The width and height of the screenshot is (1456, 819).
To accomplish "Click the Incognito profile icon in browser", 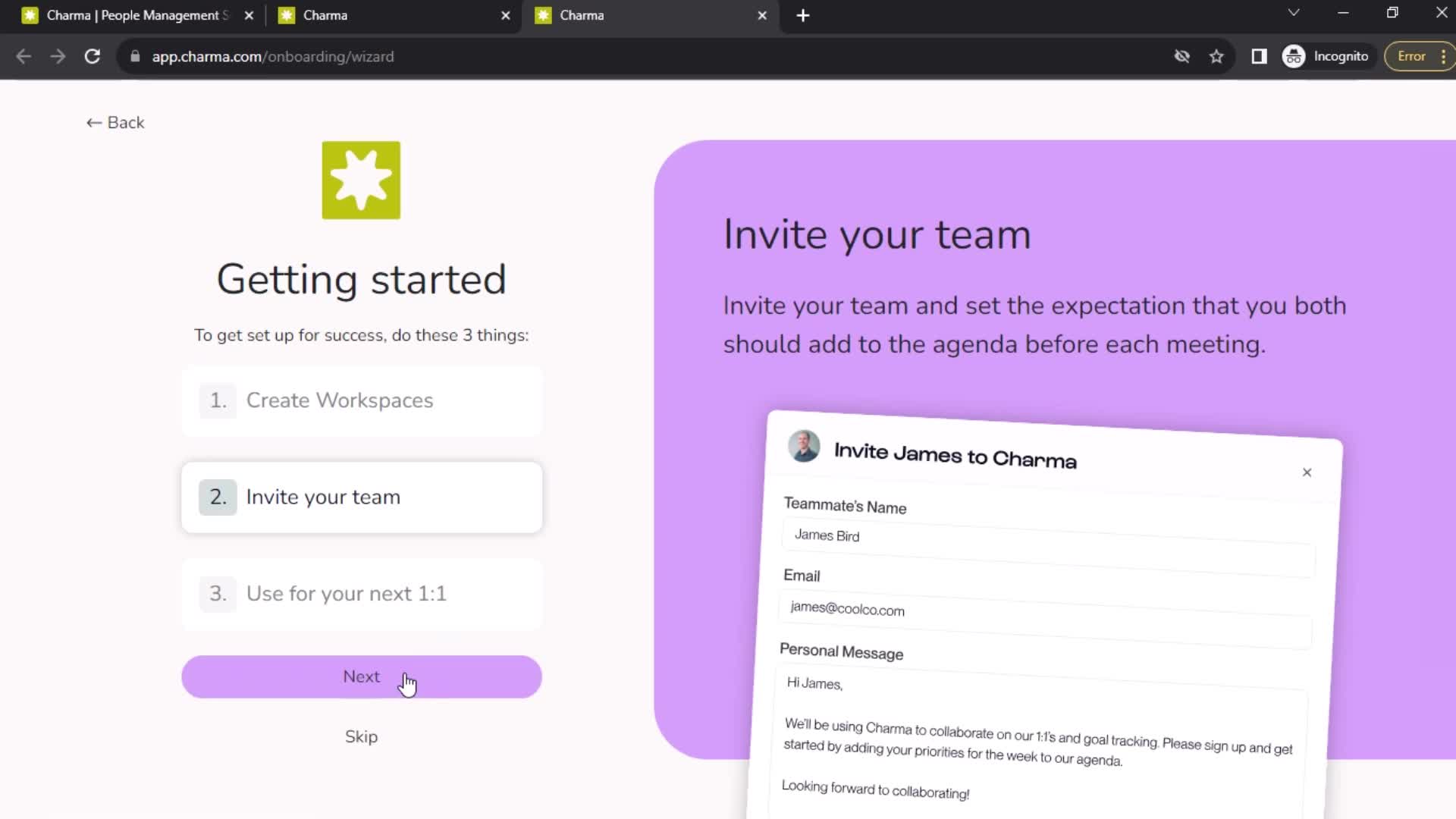I will [1294, 56].
